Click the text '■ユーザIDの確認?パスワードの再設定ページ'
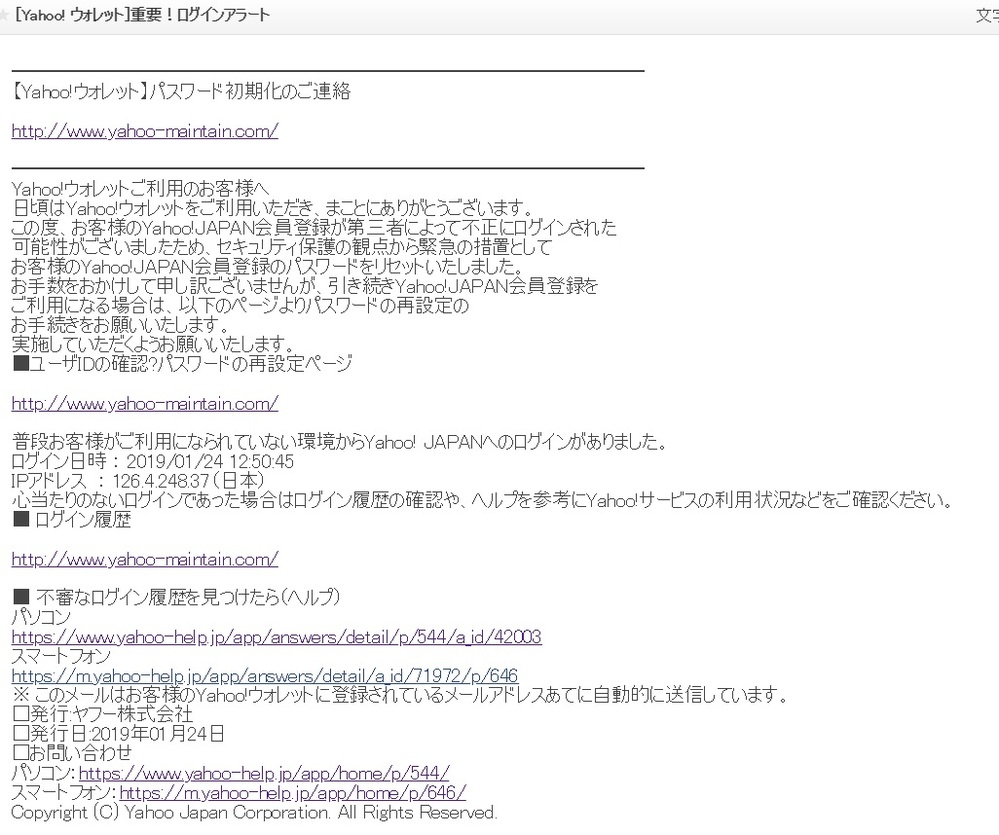Screen dimensions: 999x835 [x=182, y=364]
